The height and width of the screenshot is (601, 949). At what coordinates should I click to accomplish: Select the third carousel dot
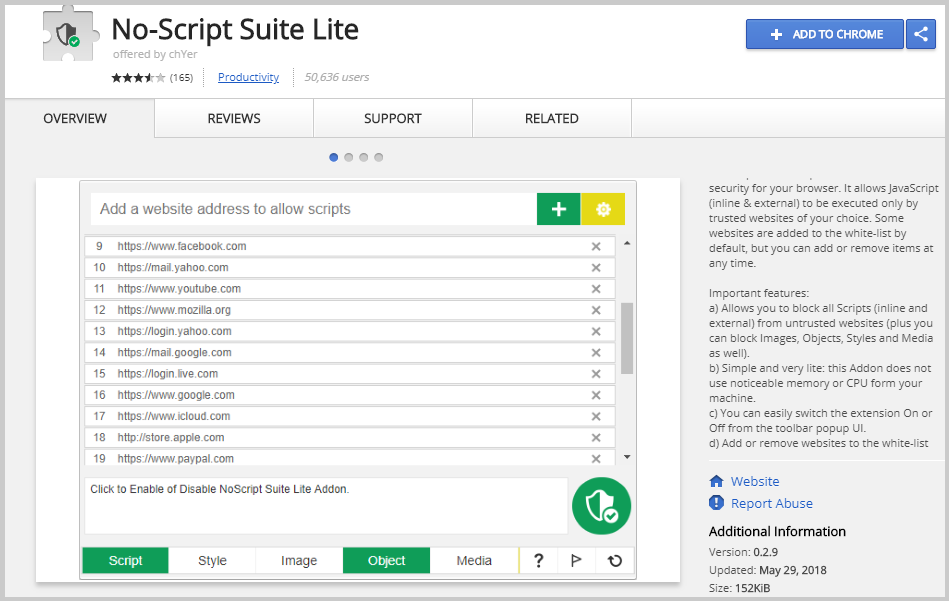pos(364,157)
